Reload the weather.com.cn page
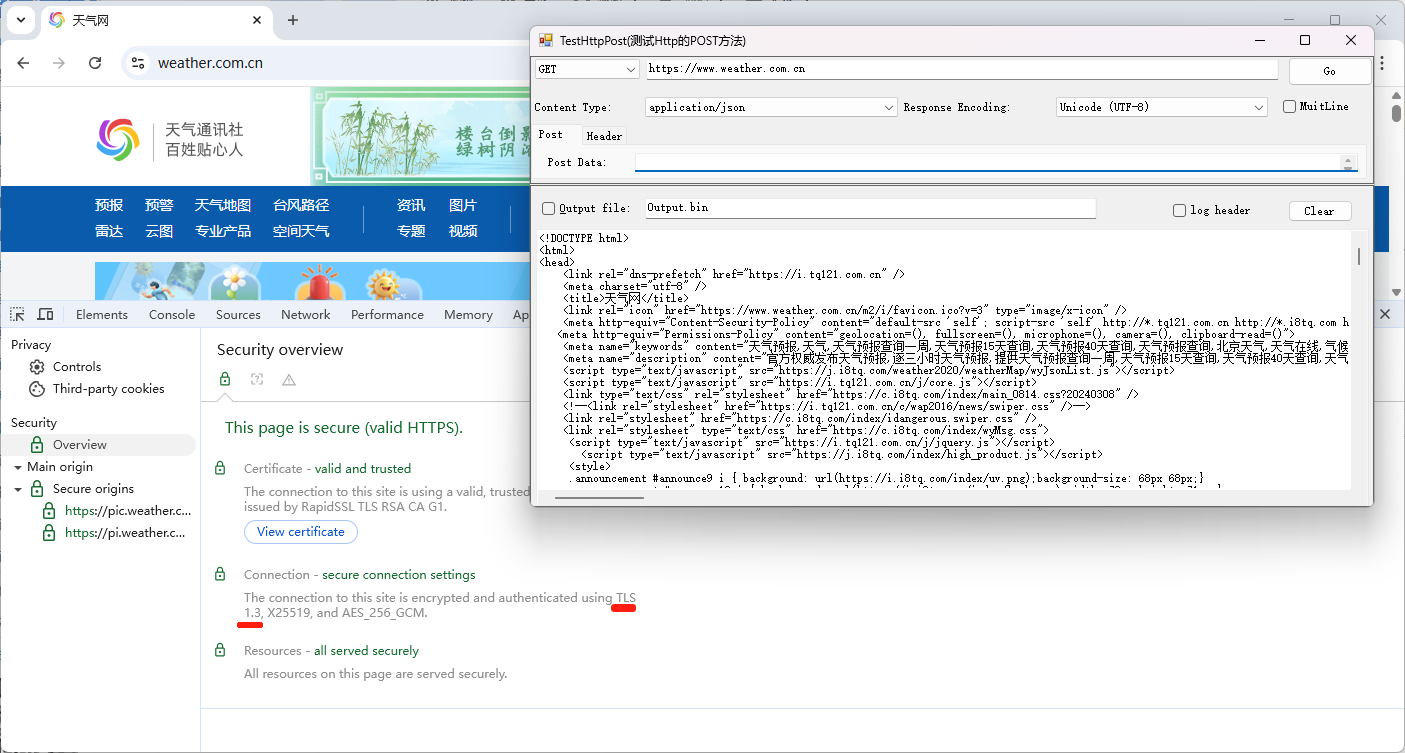Viewport: 1405px width, 753px height. point(95,62)
